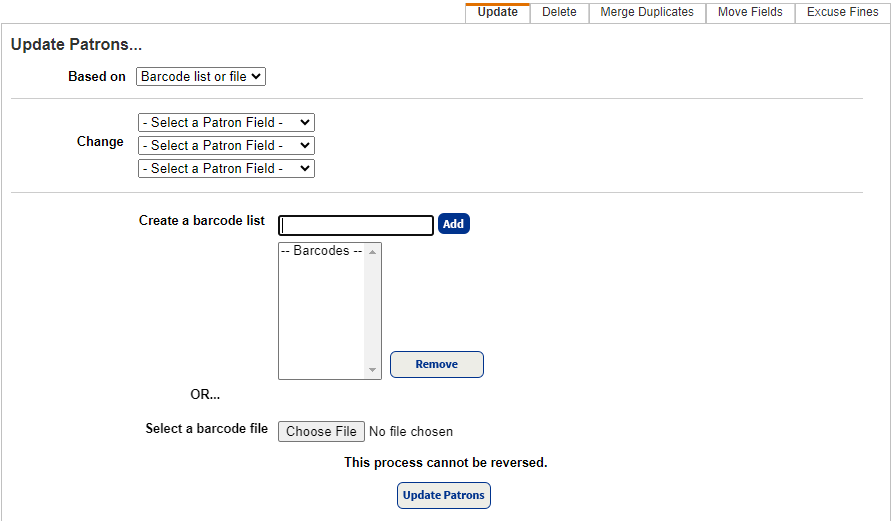Click the Choose File button
Viewport: 894px width, 521px height.
click(x=321, y=432)
